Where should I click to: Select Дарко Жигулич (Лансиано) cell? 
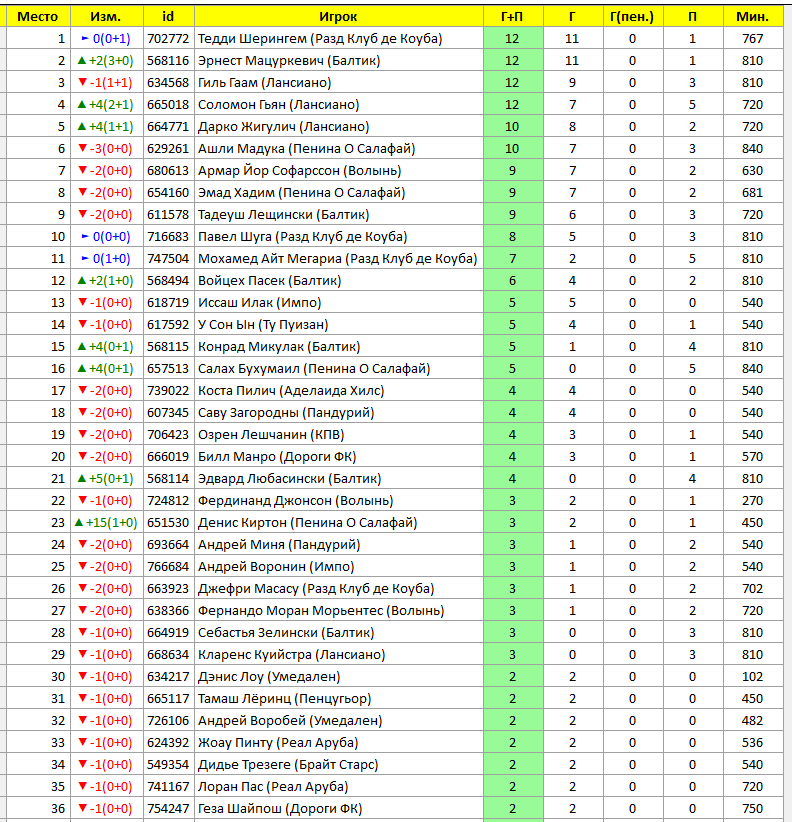pyautogui.click(x=339, y=126)
